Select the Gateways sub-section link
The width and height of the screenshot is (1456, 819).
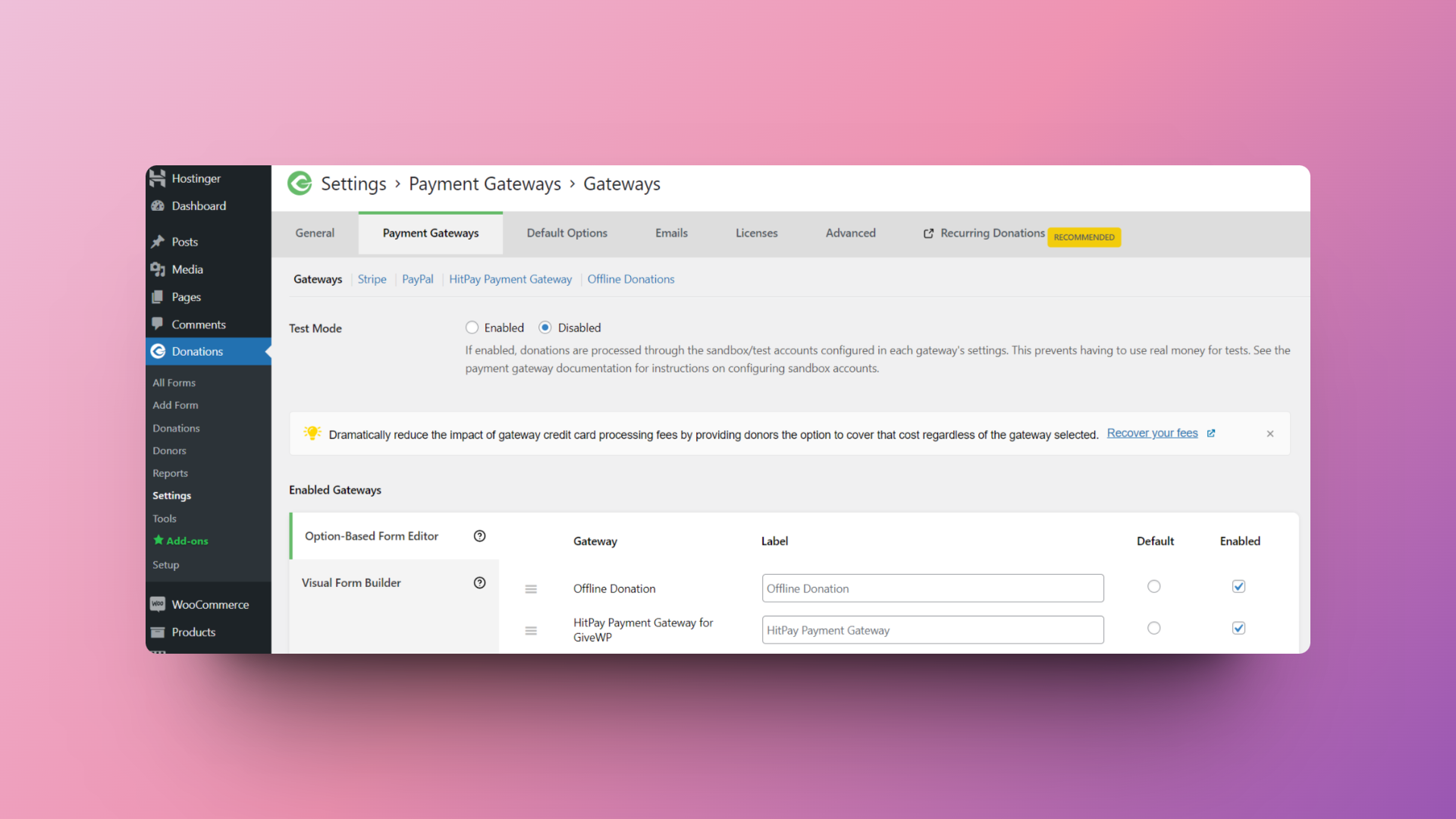click(x=318, y=279)
